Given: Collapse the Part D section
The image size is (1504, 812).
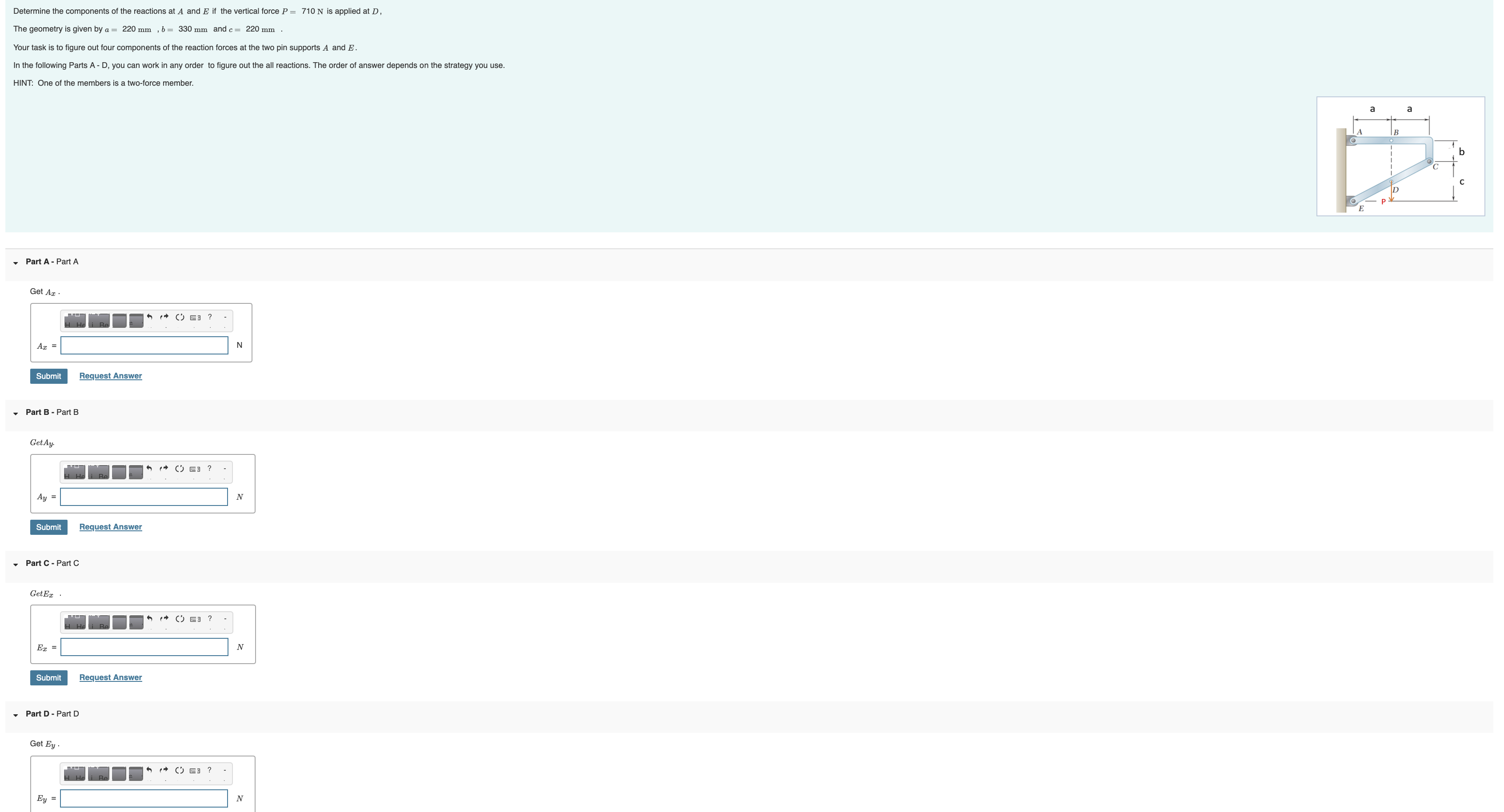Looking at the screenshot, I should [16, 715].
